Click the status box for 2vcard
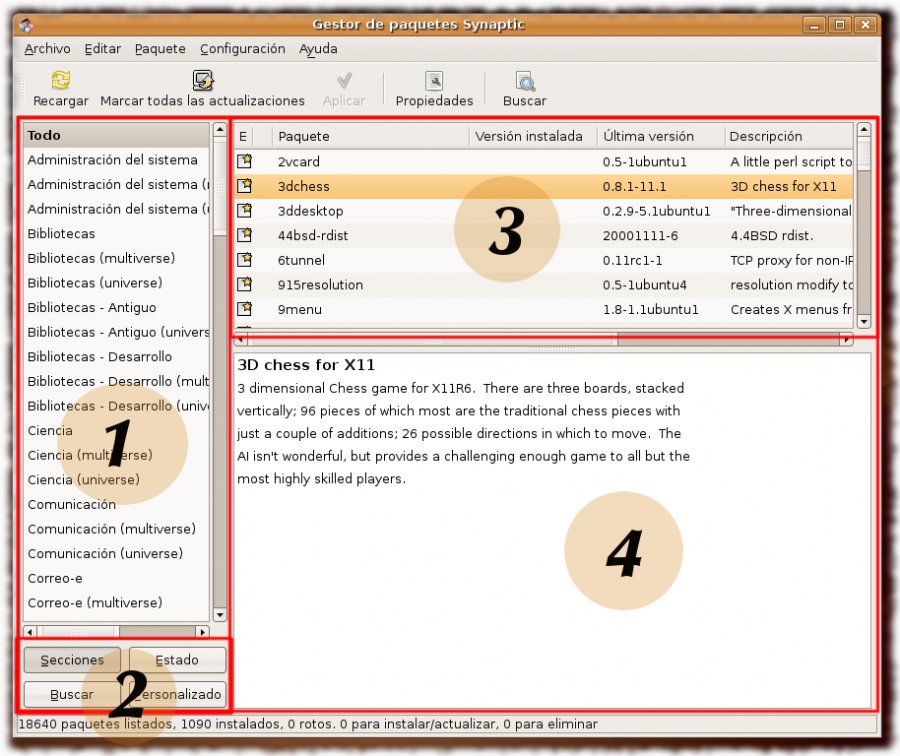Viewport: 900px width, 756px height. (x=244, y=161)
